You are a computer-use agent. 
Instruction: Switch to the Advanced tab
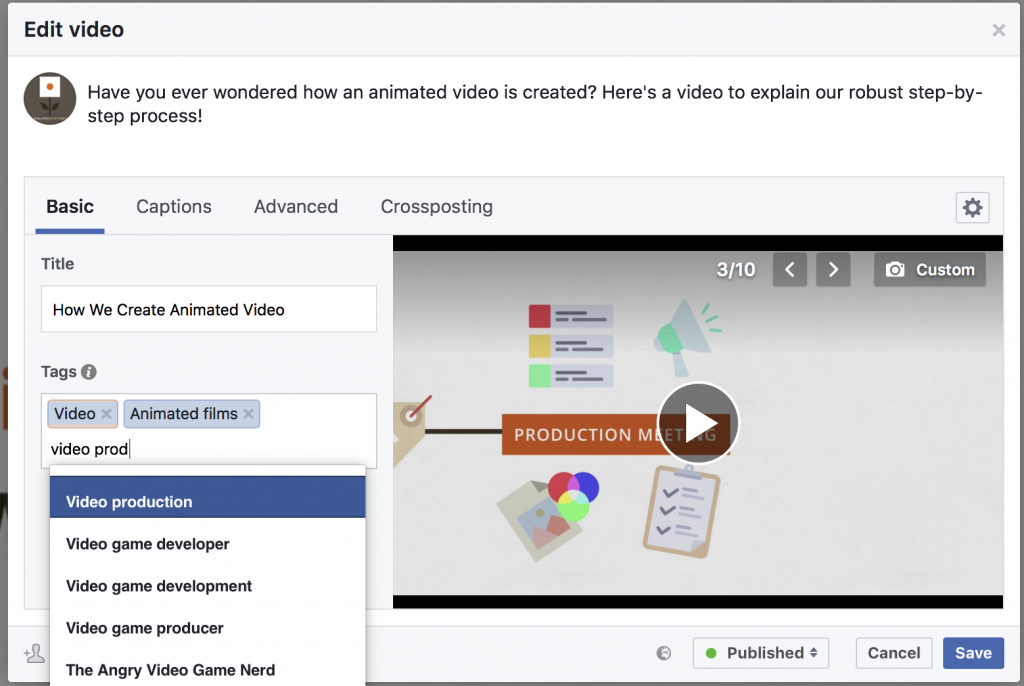click(x=296, y=206)
